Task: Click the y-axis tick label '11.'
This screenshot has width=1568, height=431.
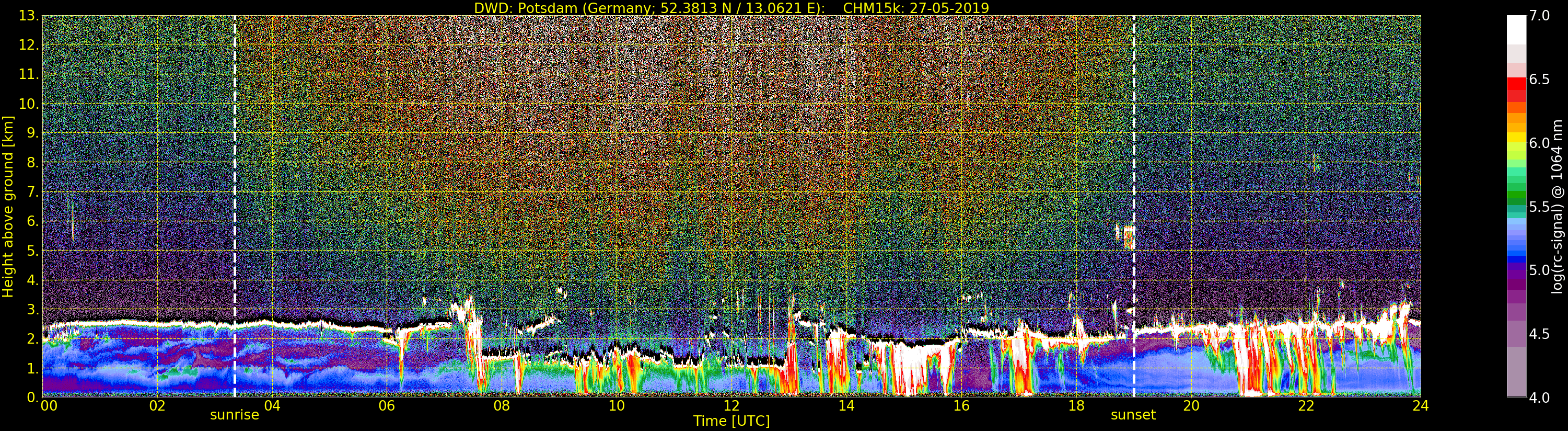Action: click(29, 74)
